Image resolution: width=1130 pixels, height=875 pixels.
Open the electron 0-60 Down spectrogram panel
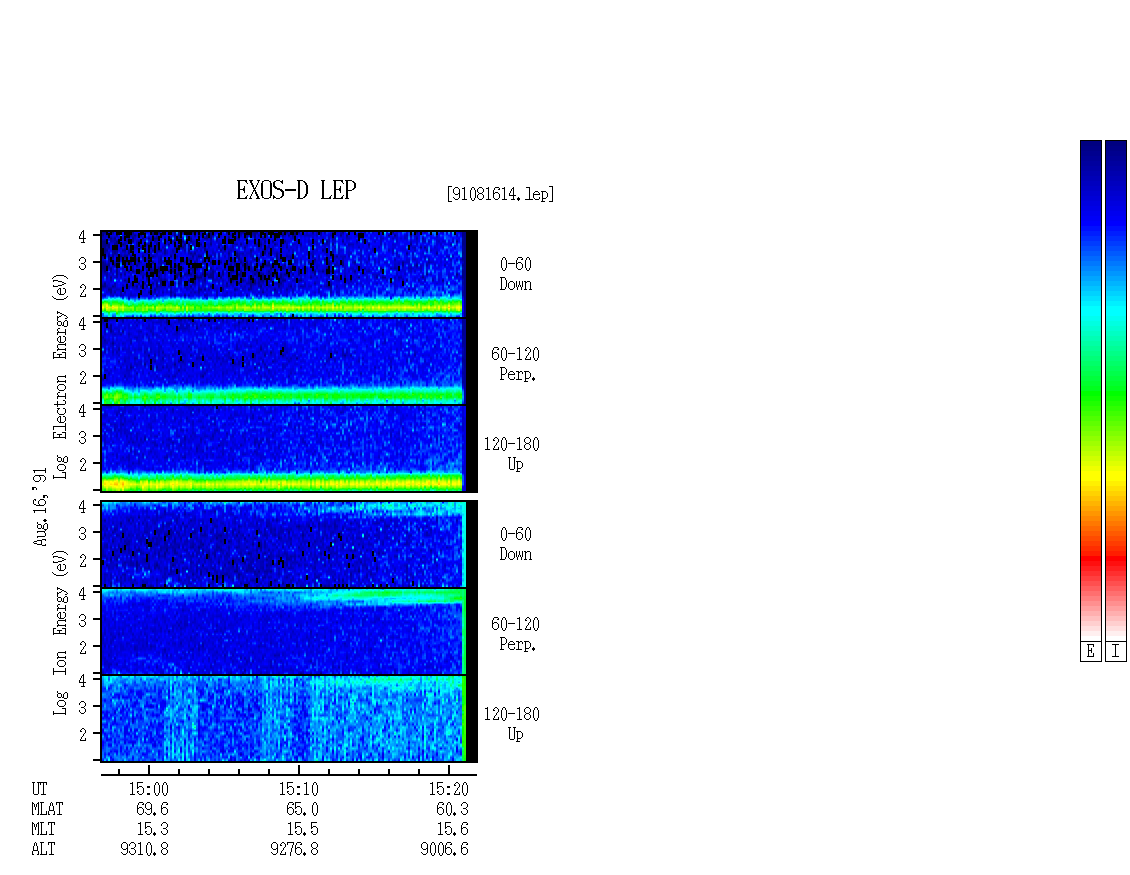pyautogui.click(x=289, y=274)
